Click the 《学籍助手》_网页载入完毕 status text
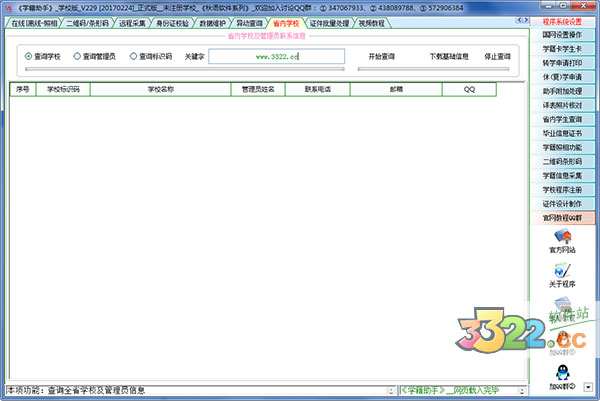This screenshot has height=401, width=600. (x=450, y=390)
